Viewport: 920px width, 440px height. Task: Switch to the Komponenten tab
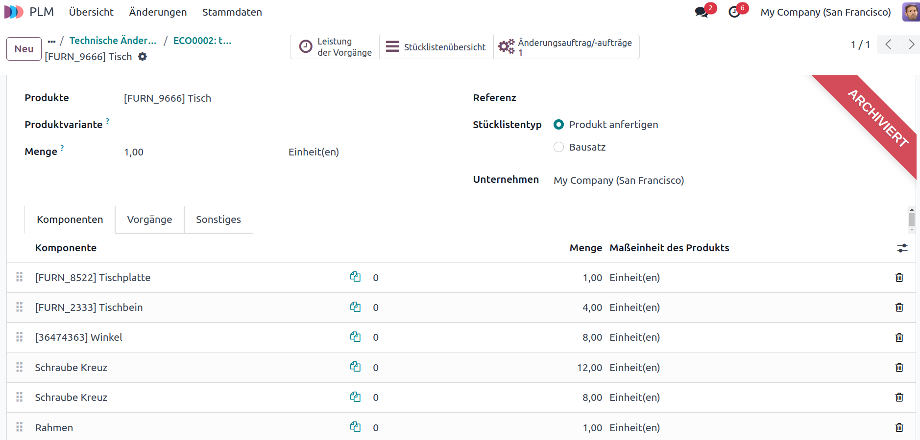point(70,219)
